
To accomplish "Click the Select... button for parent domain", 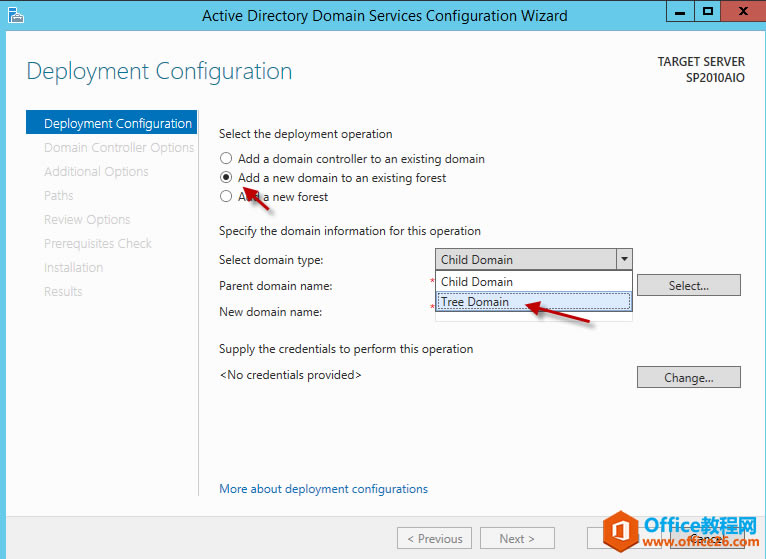I will (688, 285).
